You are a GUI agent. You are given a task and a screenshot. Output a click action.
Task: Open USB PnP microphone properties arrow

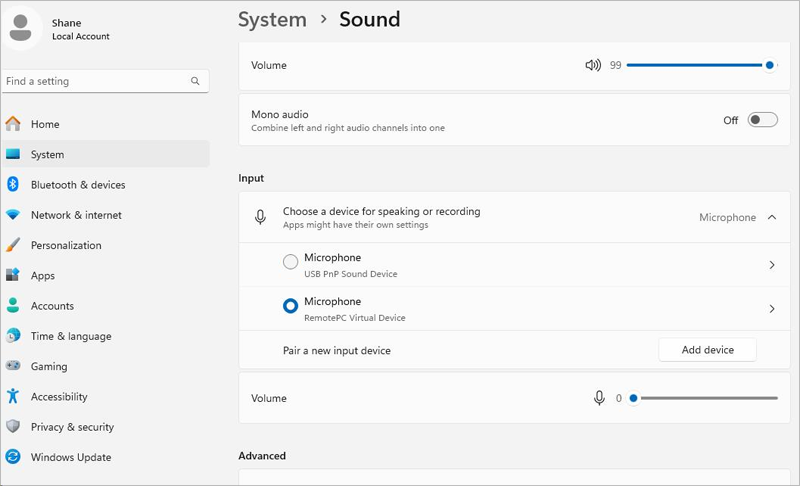coord(771,265)
